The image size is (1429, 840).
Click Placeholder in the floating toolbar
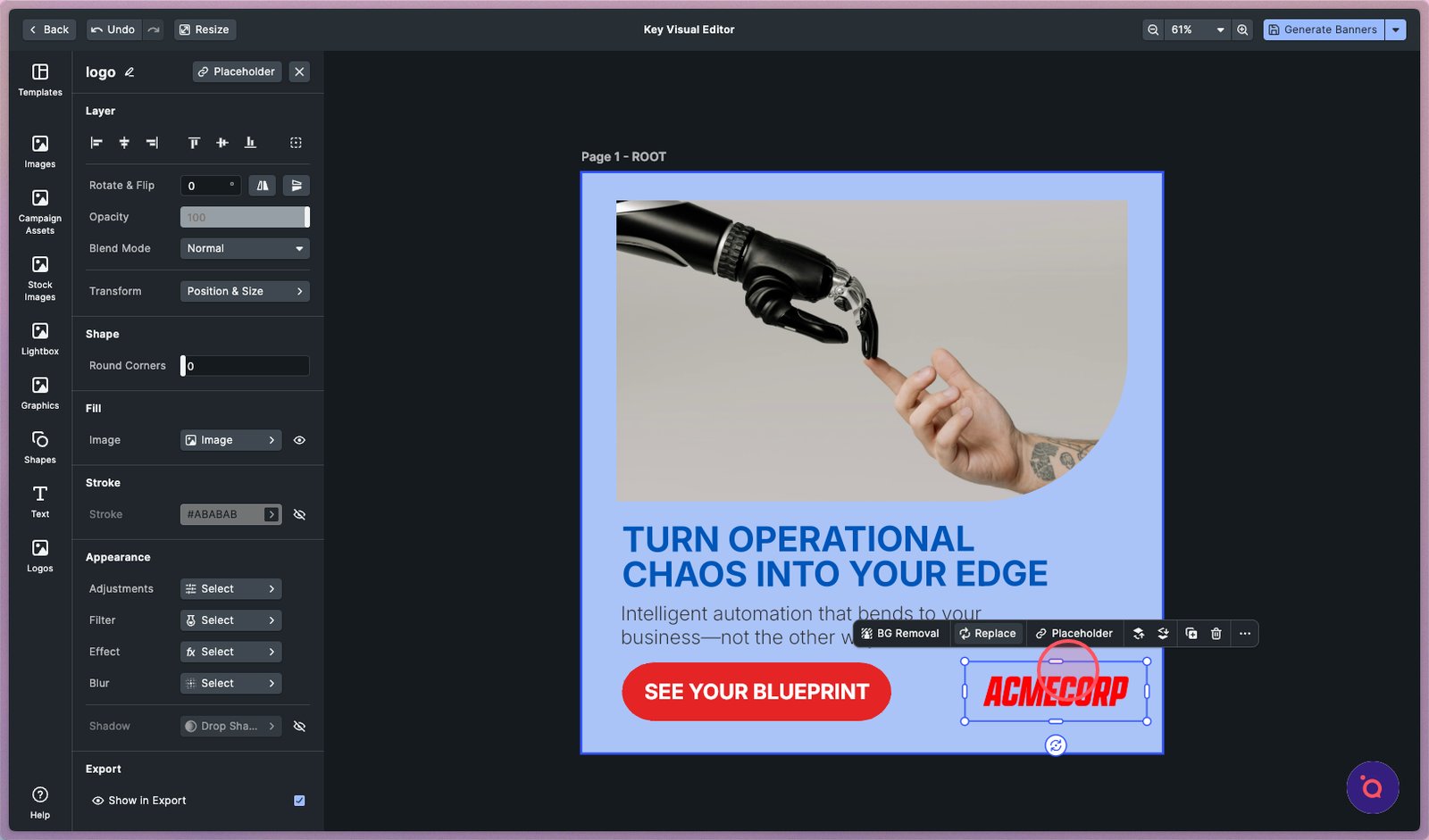1074,634
